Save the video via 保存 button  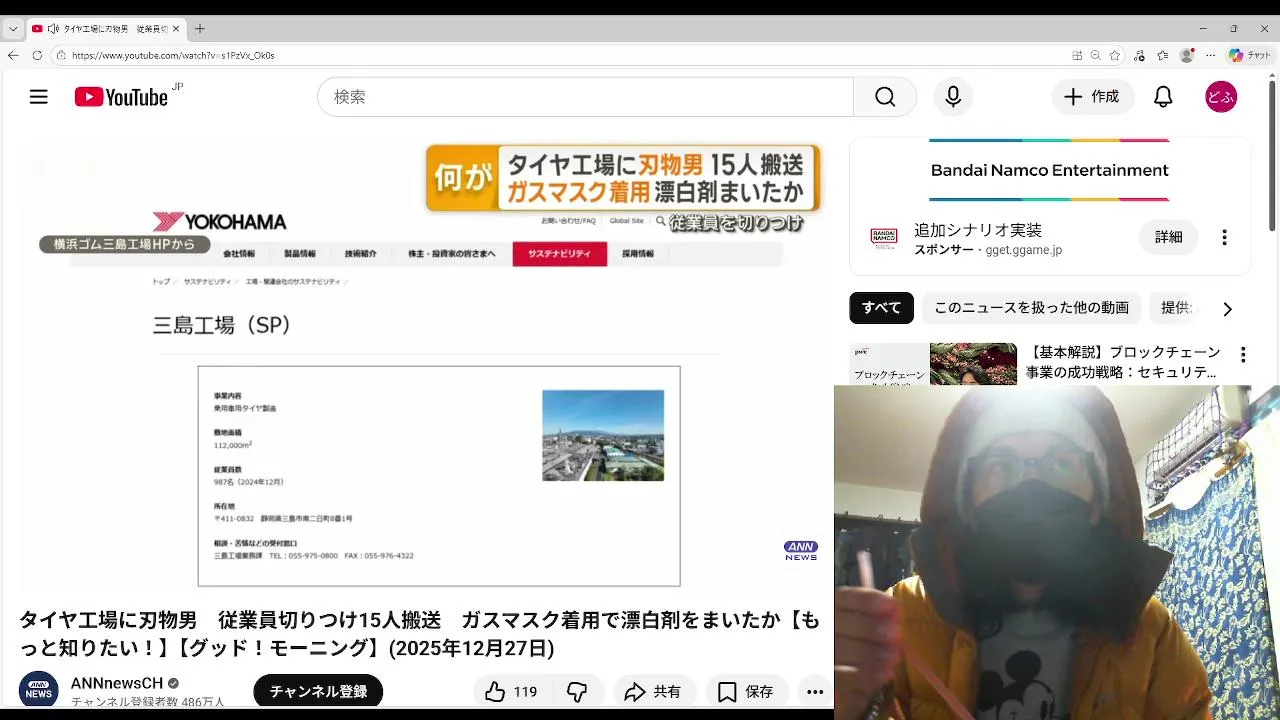coord(746,692)
